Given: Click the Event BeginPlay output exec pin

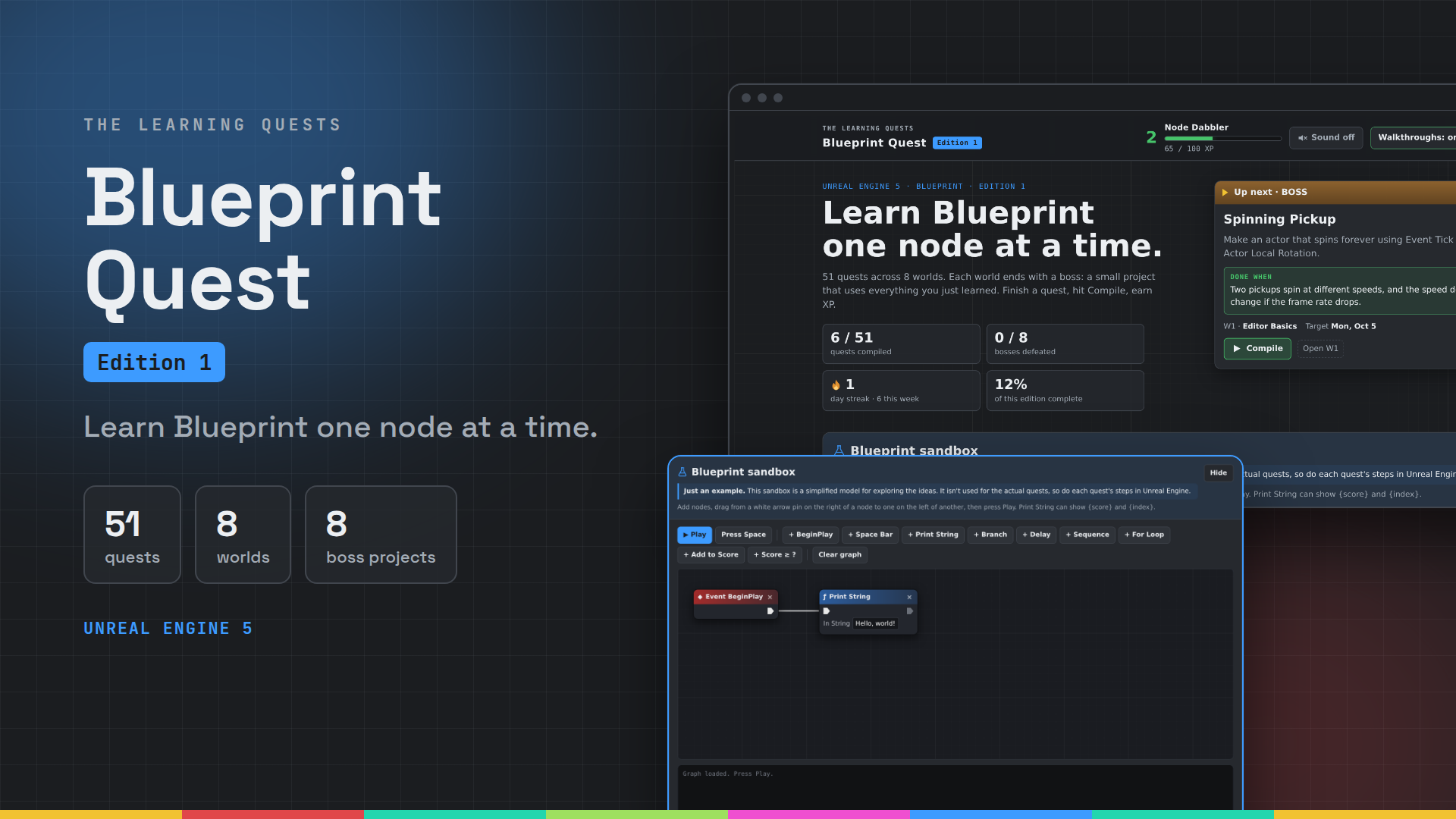Looking at the screenshot, I should click(770, 611).
